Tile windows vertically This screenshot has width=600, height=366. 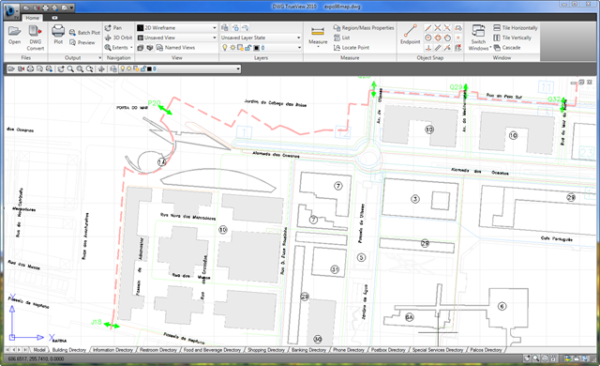512,38
